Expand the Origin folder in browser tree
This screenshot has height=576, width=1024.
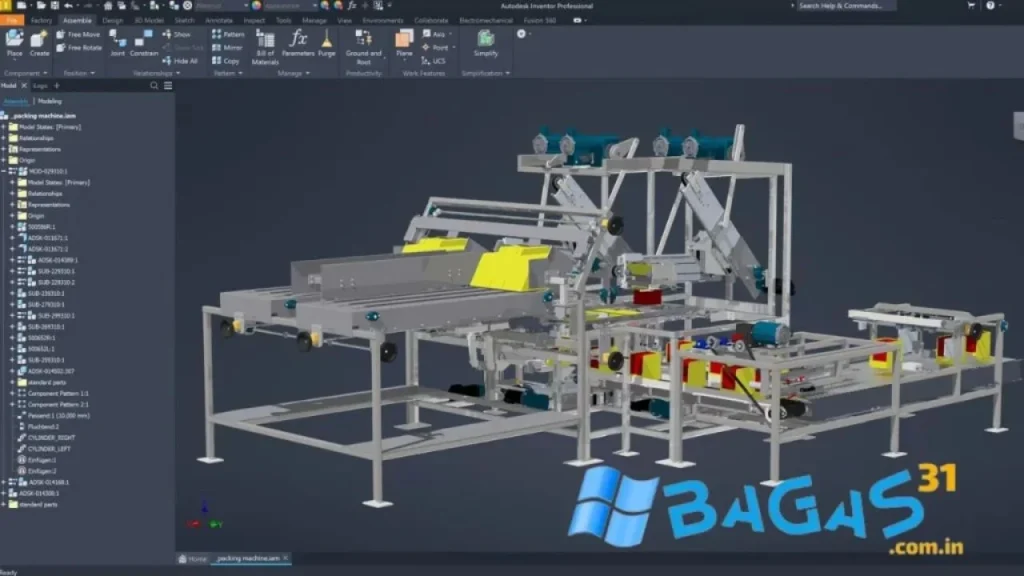tap(3, 160)
